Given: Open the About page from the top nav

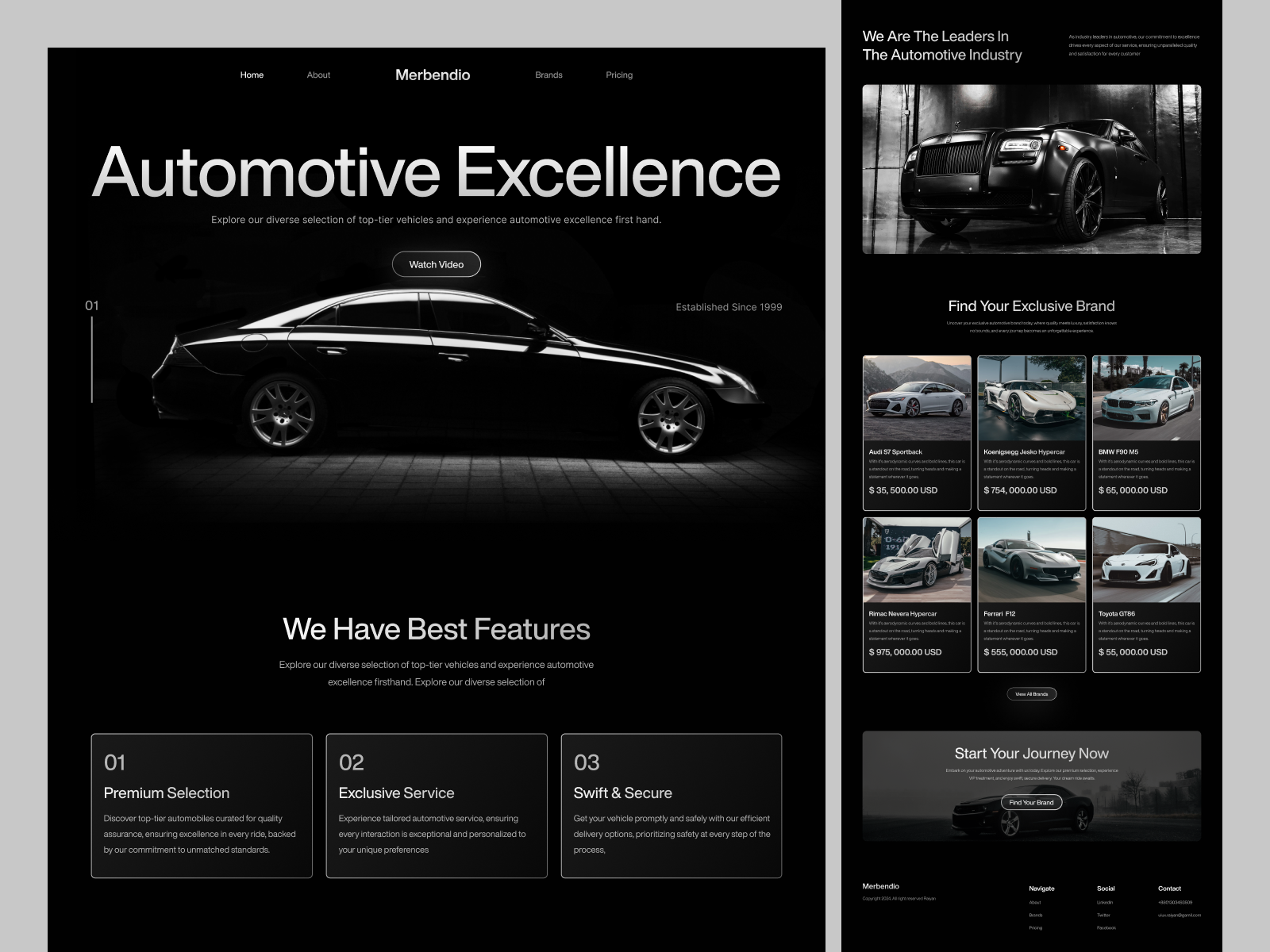Looking at the screenshot, I should pos(319,75).
